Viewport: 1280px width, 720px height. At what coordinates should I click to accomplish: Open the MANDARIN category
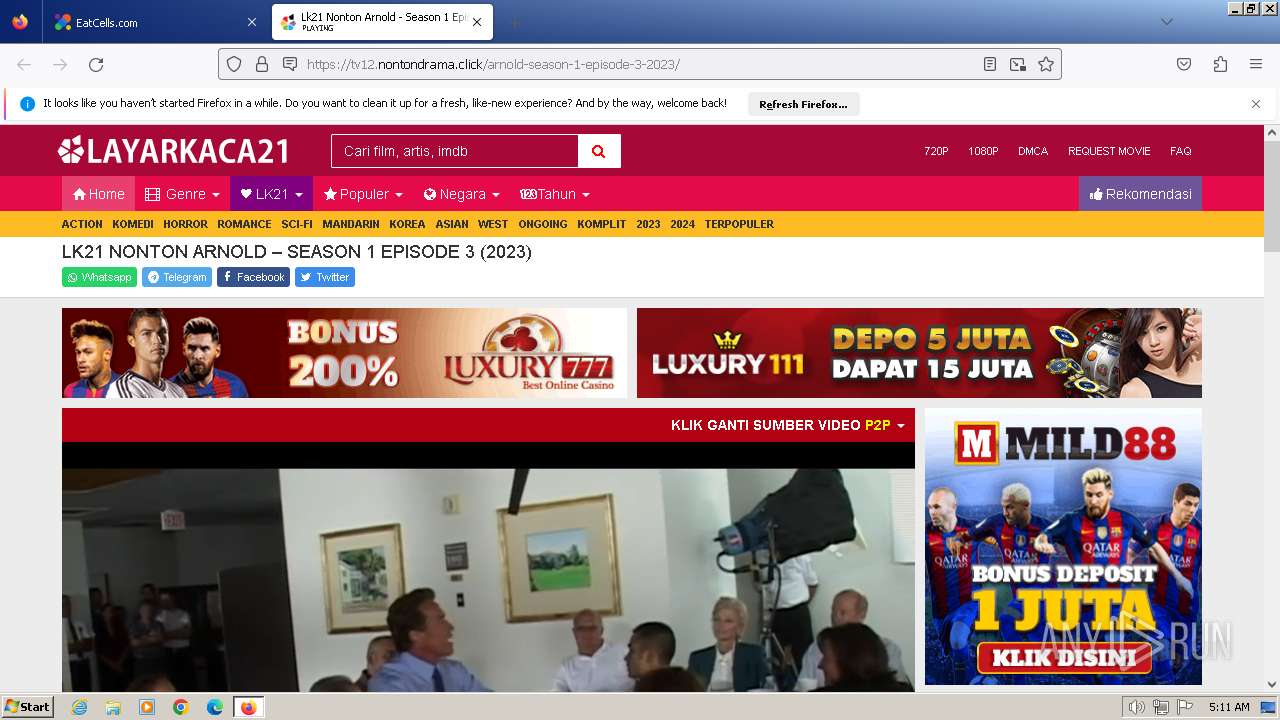pyautogui.click(x=351, y=224)
